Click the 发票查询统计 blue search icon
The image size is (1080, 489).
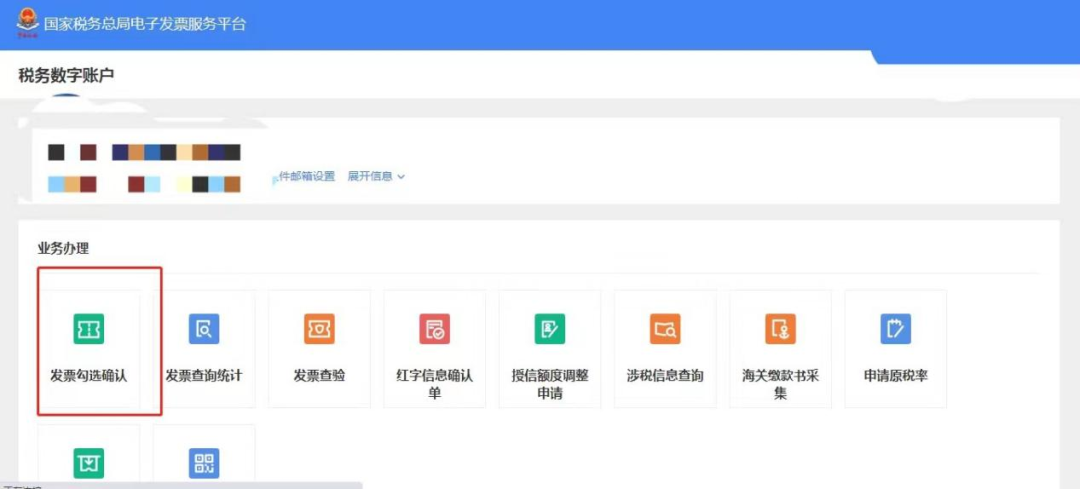(x=204, y=328)
